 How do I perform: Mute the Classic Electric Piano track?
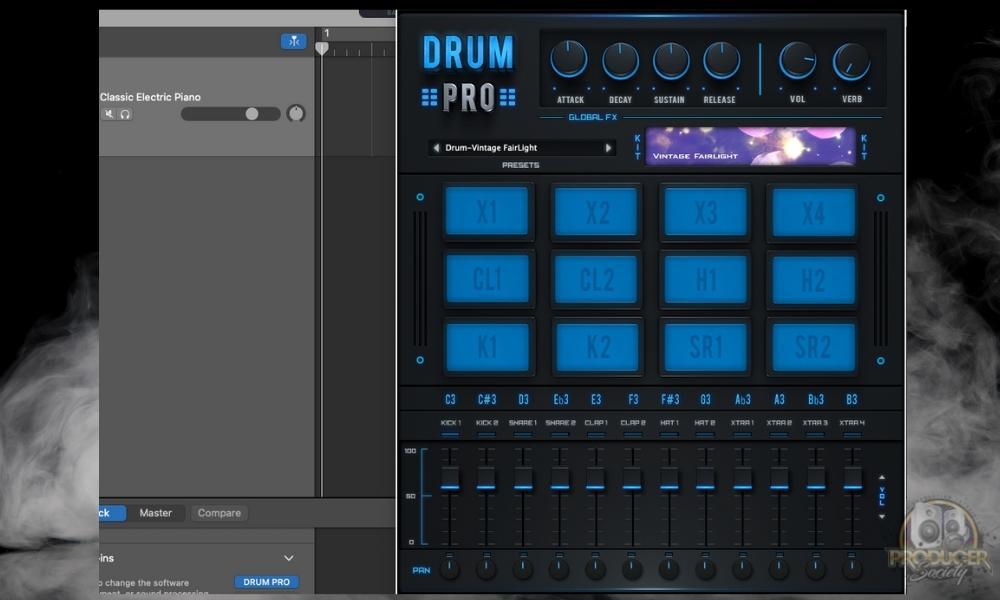[x=109, y=114]
